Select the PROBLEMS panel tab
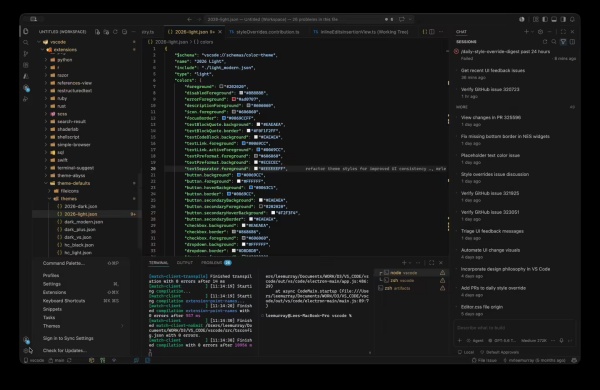Viewport: 600px width, 390px height. click(x=212, y=263)
